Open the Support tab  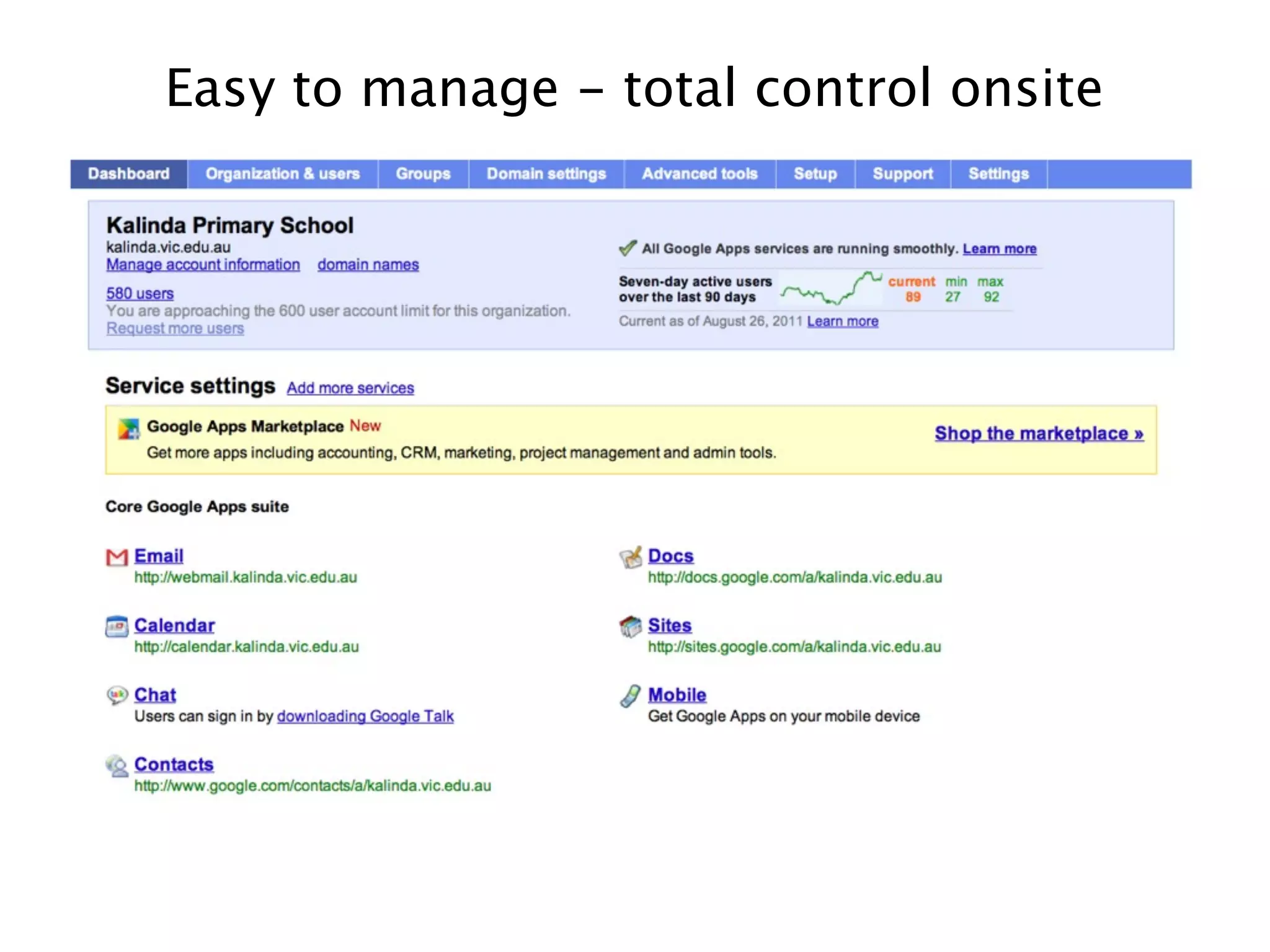click(x=903, y=174)
